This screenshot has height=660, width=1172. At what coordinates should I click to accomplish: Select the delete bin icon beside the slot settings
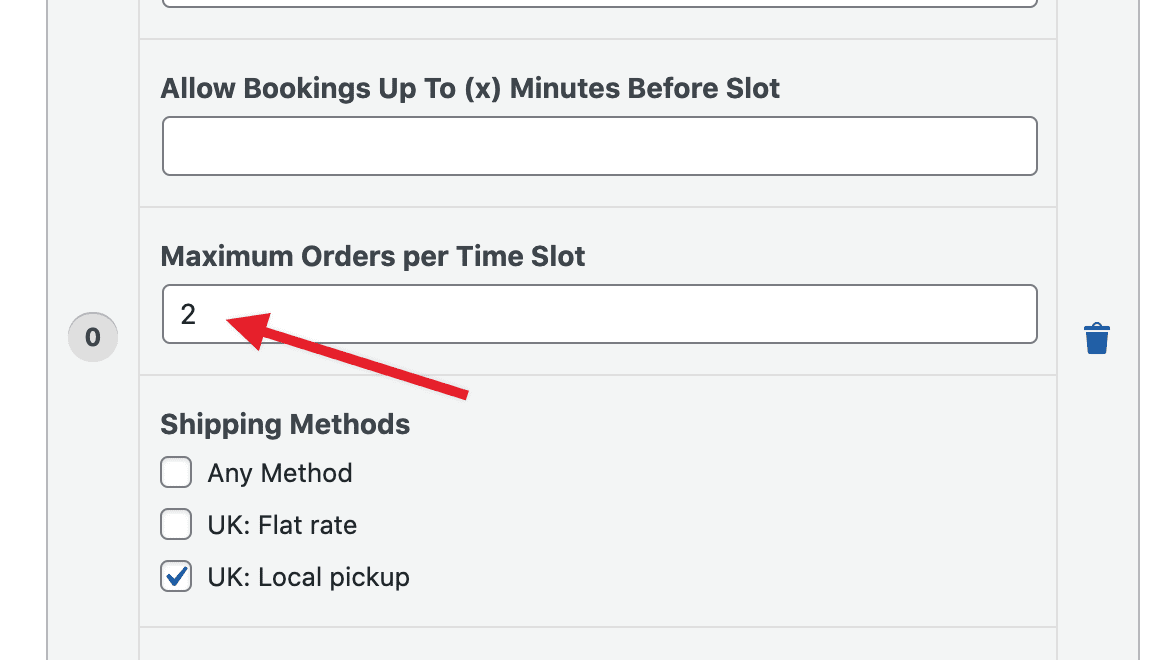(1097, 338)
